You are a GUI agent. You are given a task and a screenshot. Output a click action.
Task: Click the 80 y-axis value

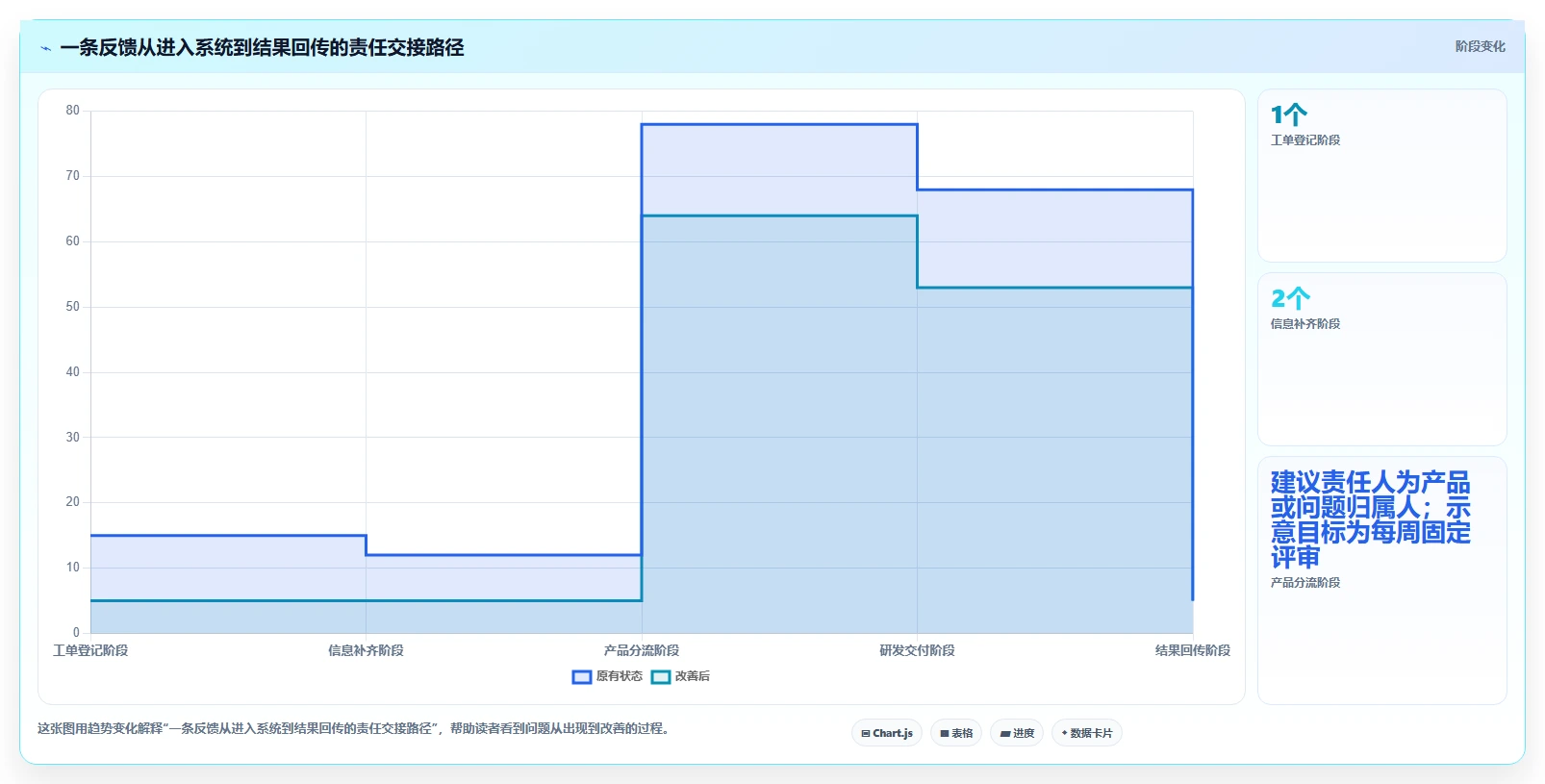[73, 111]
